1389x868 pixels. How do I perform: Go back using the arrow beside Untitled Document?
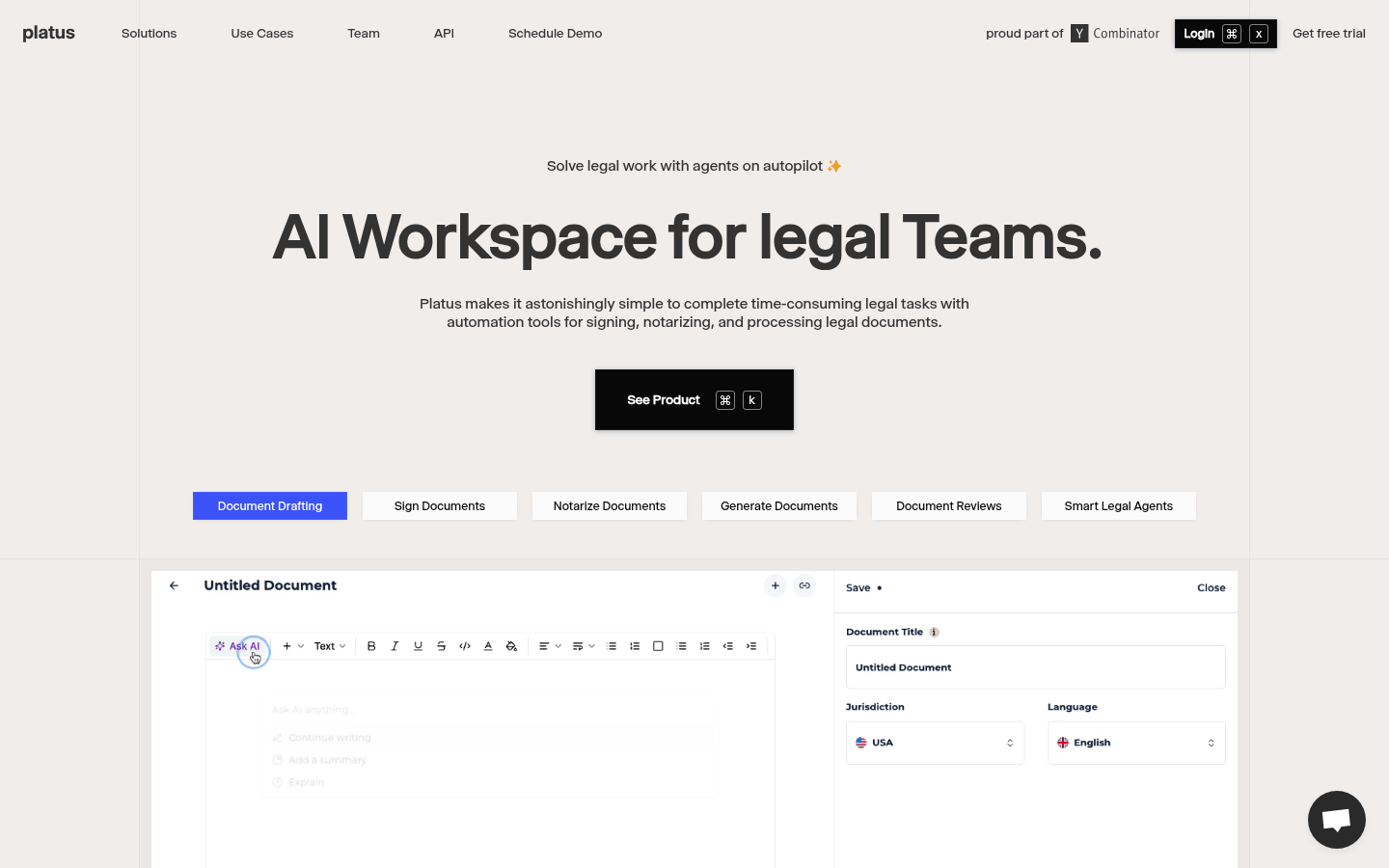(174, 585)
